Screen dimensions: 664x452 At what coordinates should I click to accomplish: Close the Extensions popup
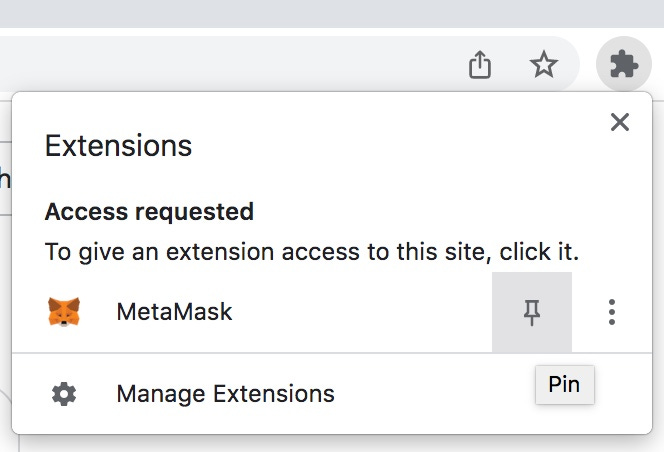[x=620, y=122]
